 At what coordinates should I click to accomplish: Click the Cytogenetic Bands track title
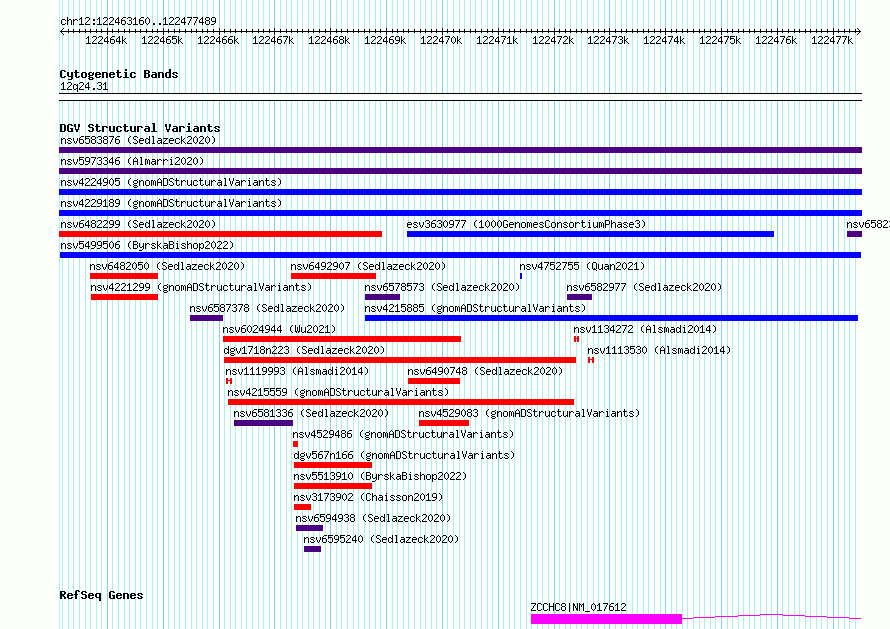tap(119, 74)
